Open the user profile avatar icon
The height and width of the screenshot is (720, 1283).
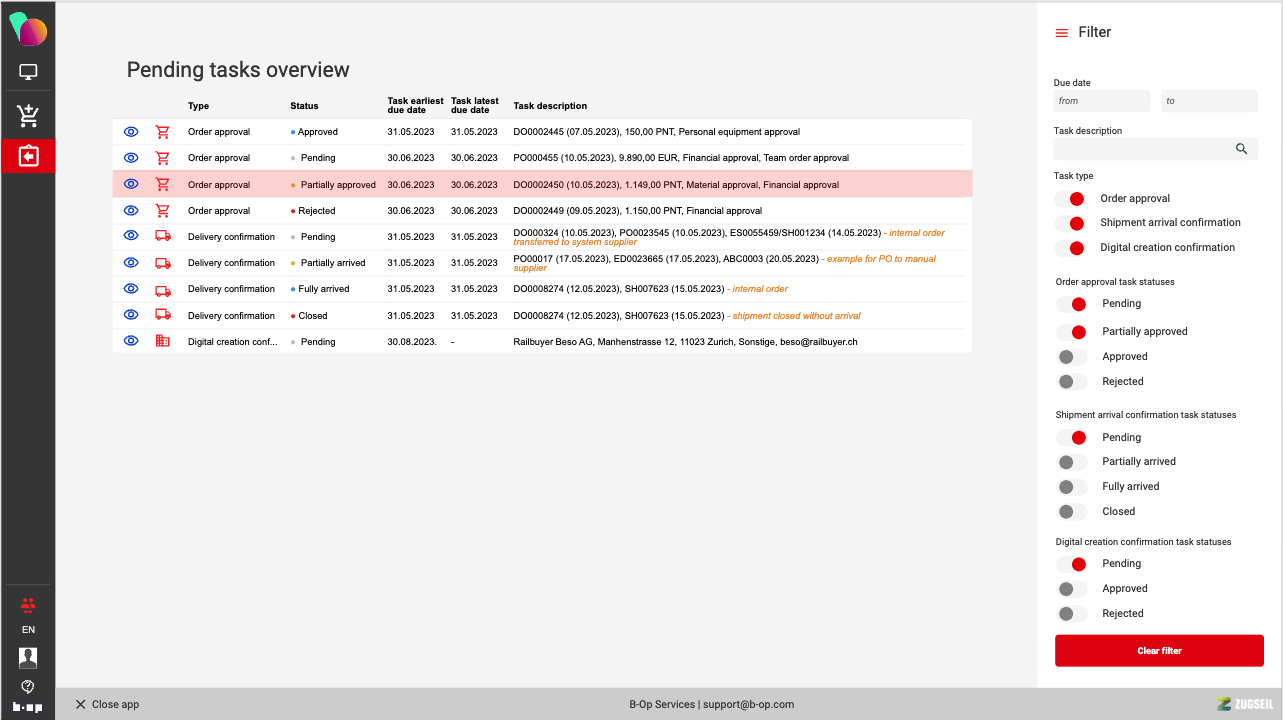(x=28, y=657)
